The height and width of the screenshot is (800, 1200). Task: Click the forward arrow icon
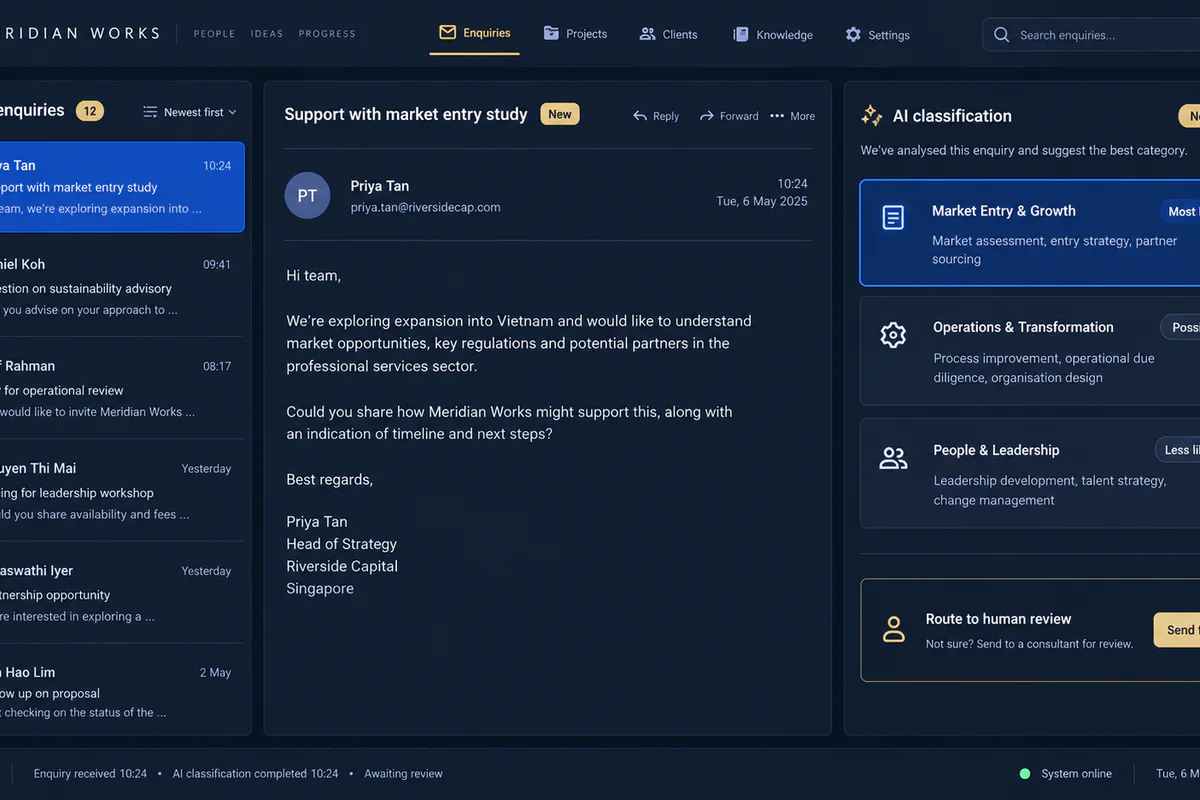707,116
